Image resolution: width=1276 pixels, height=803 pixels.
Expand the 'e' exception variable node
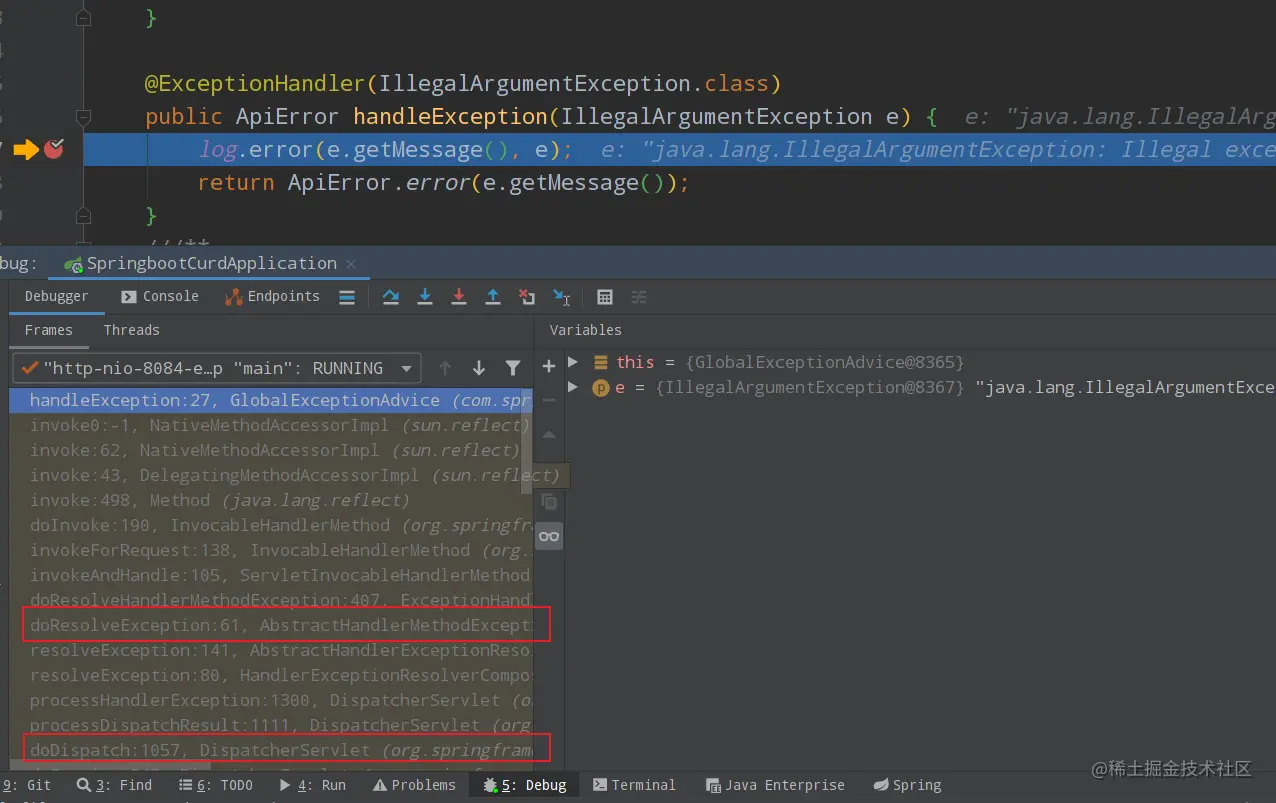click(573, 387)
